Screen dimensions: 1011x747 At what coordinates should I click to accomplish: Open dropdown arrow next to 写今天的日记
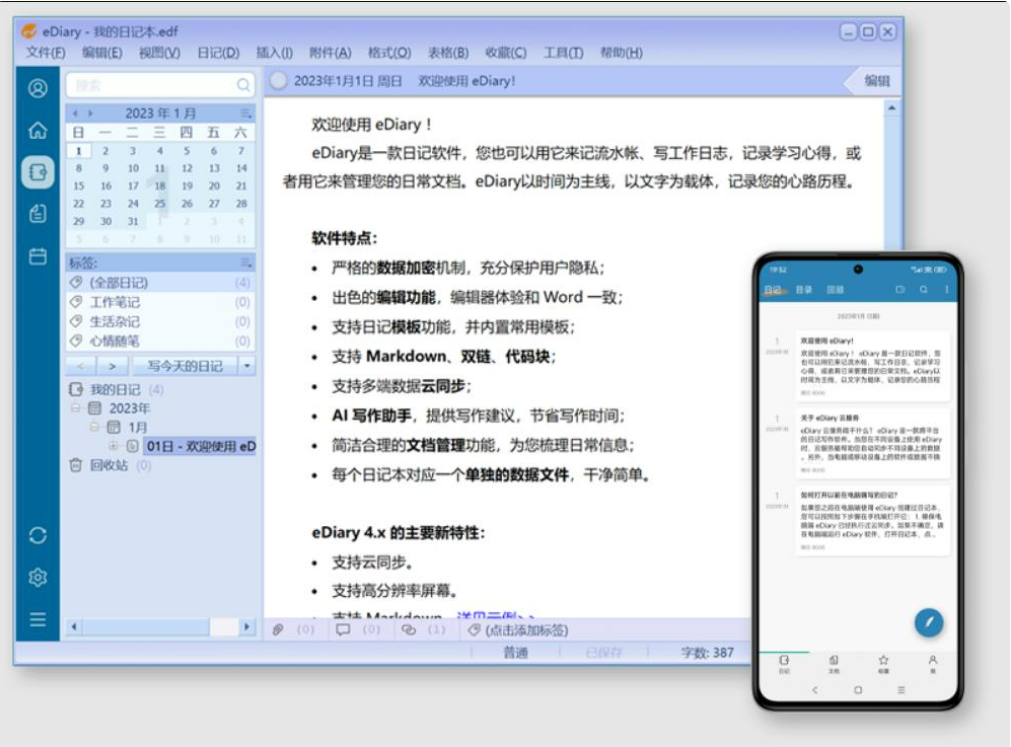(x=246, y=365)
